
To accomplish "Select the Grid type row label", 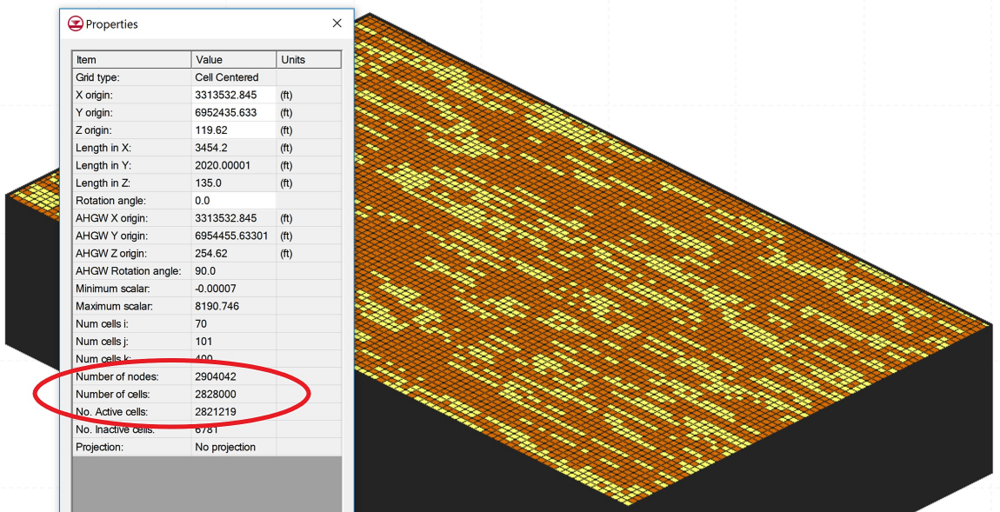I will [131, 77].
